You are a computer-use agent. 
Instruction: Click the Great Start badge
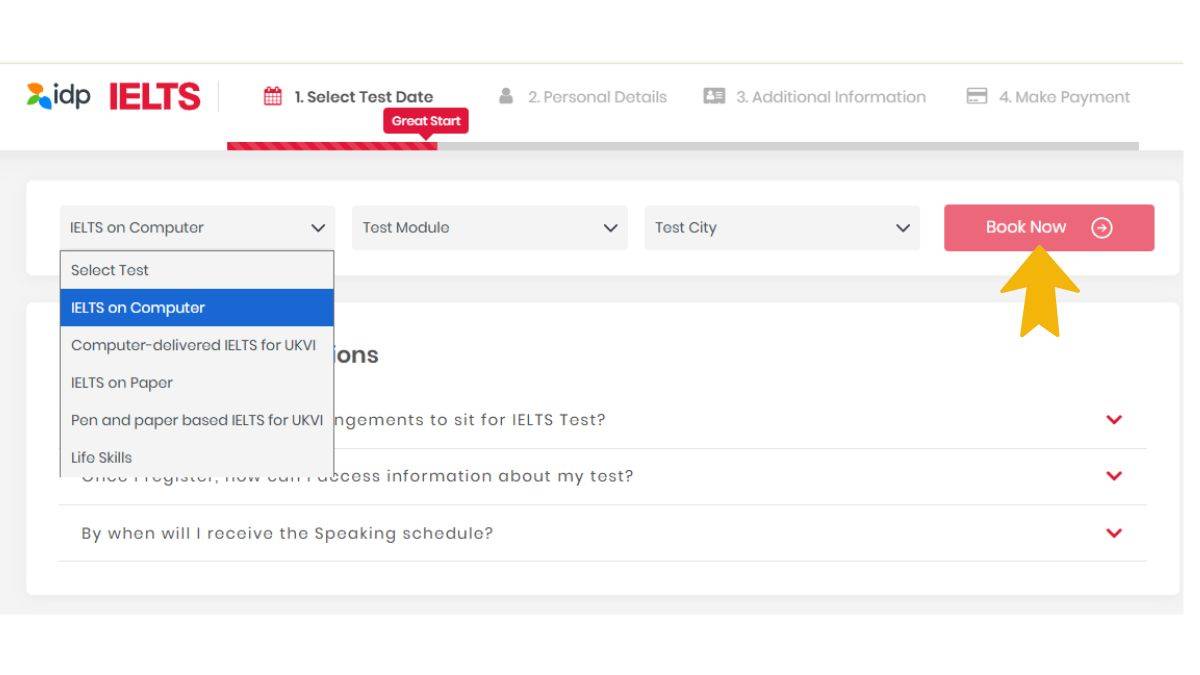[x=426, y=120]
